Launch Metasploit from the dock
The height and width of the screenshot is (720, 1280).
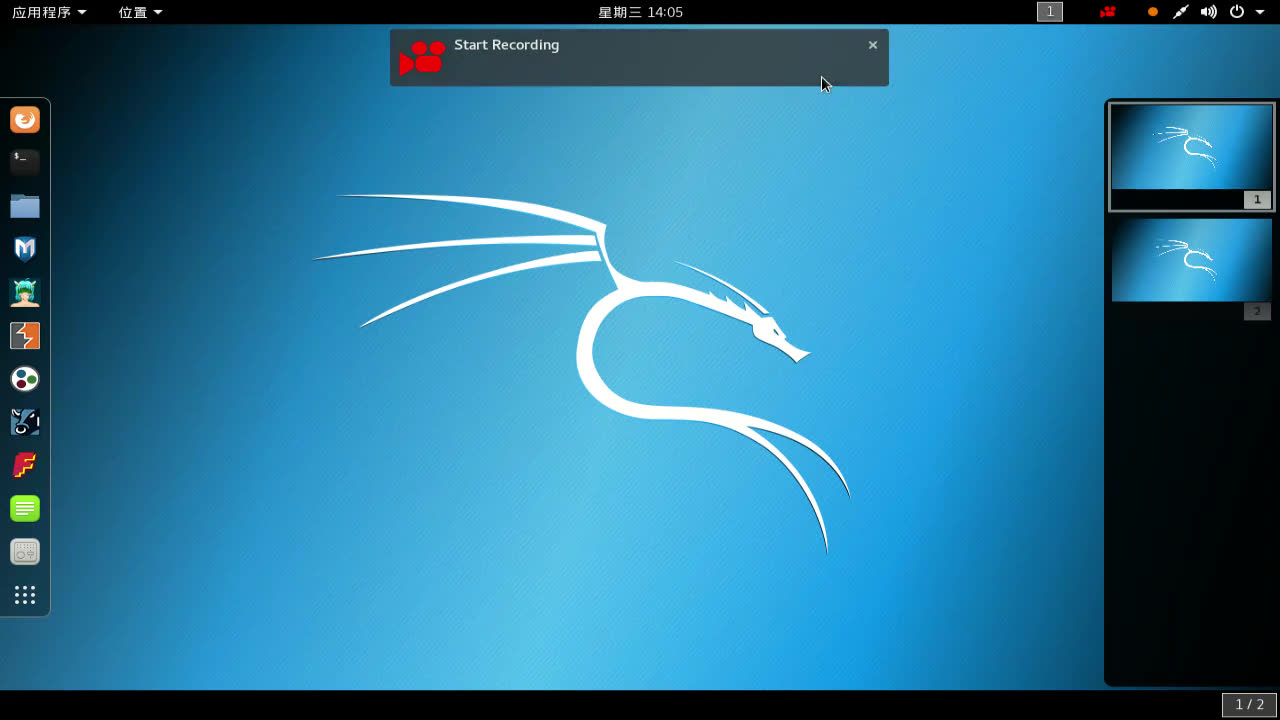point(25,249)
